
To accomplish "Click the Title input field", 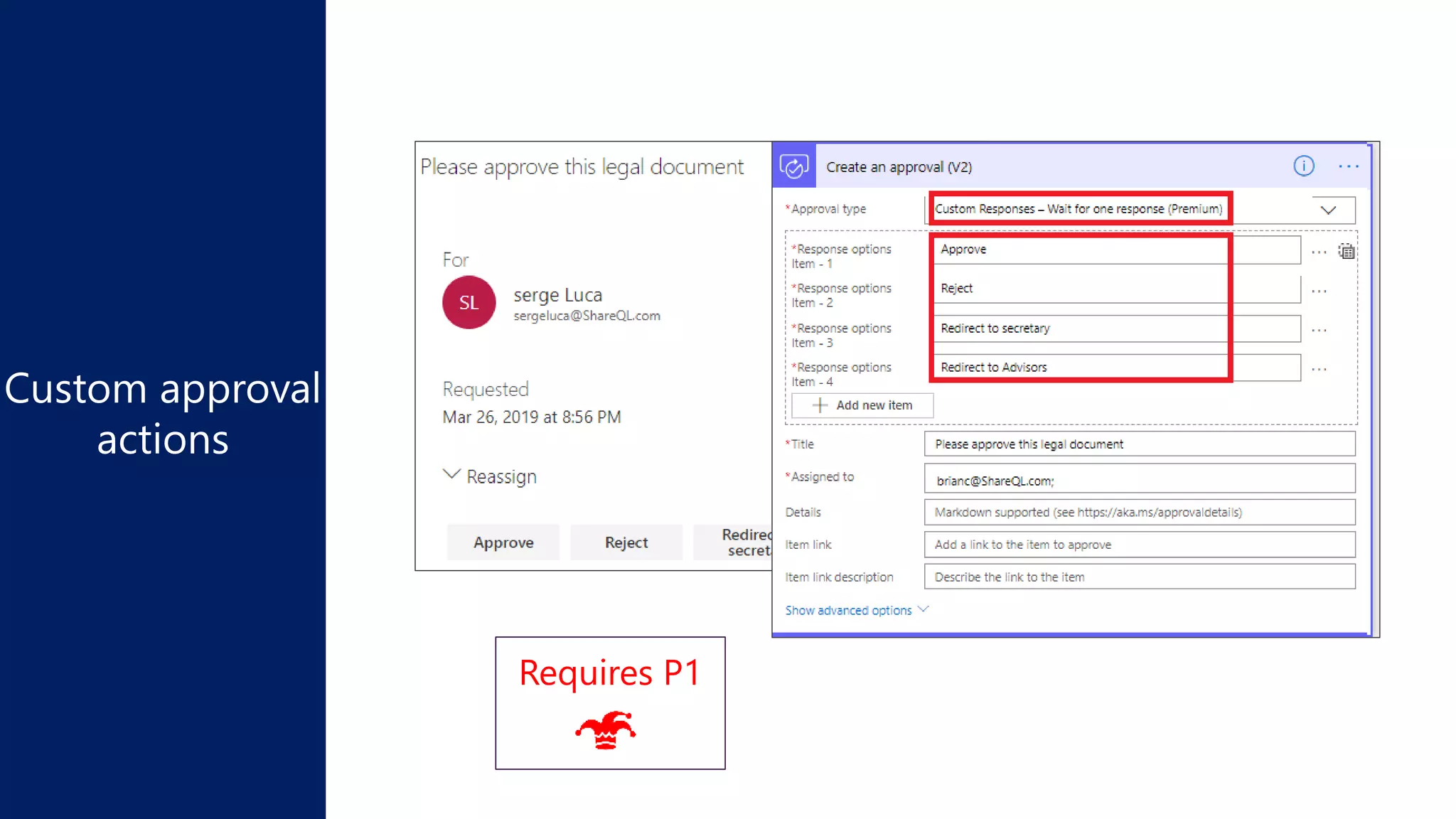I will click(1139, 444).
